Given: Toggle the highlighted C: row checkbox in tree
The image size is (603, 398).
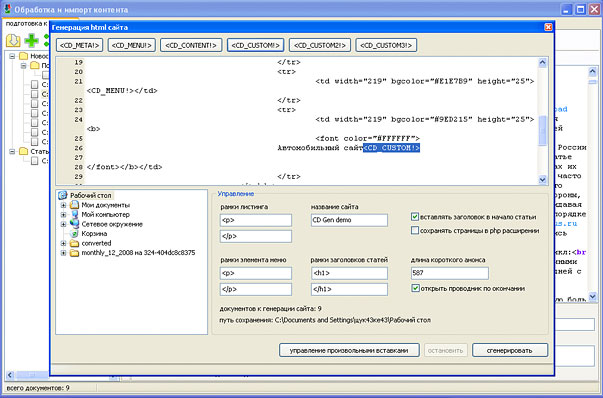Looking at the screenshot, I should 35,94.
